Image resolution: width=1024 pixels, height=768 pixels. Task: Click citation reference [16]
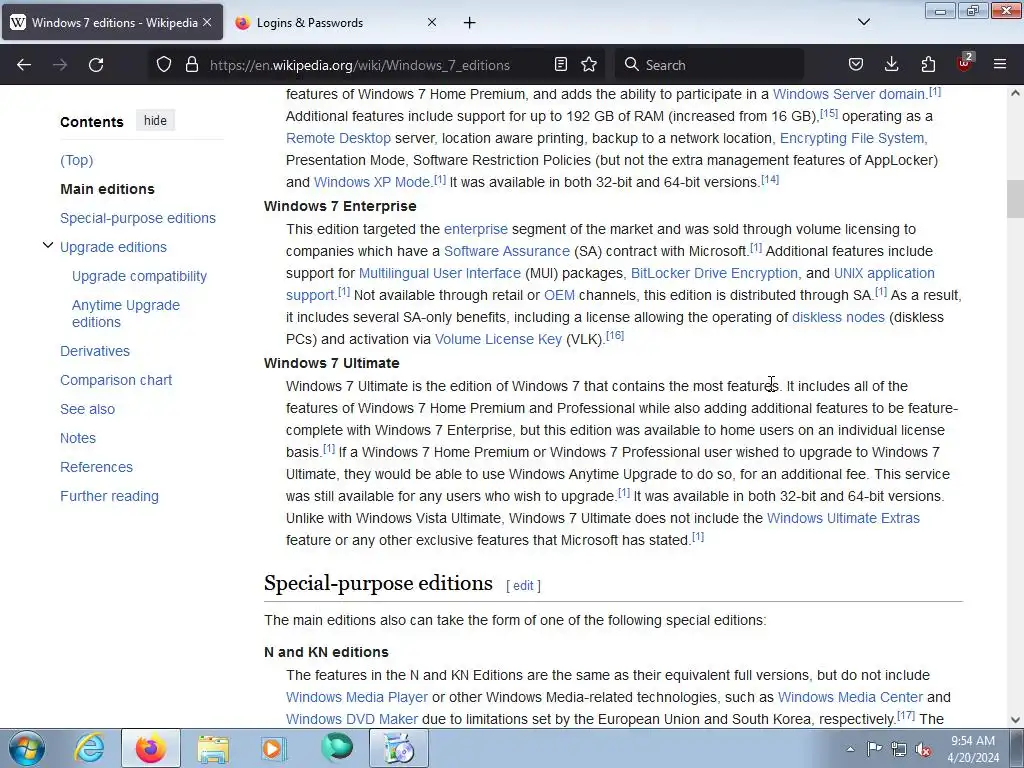(x=615, y=336)
